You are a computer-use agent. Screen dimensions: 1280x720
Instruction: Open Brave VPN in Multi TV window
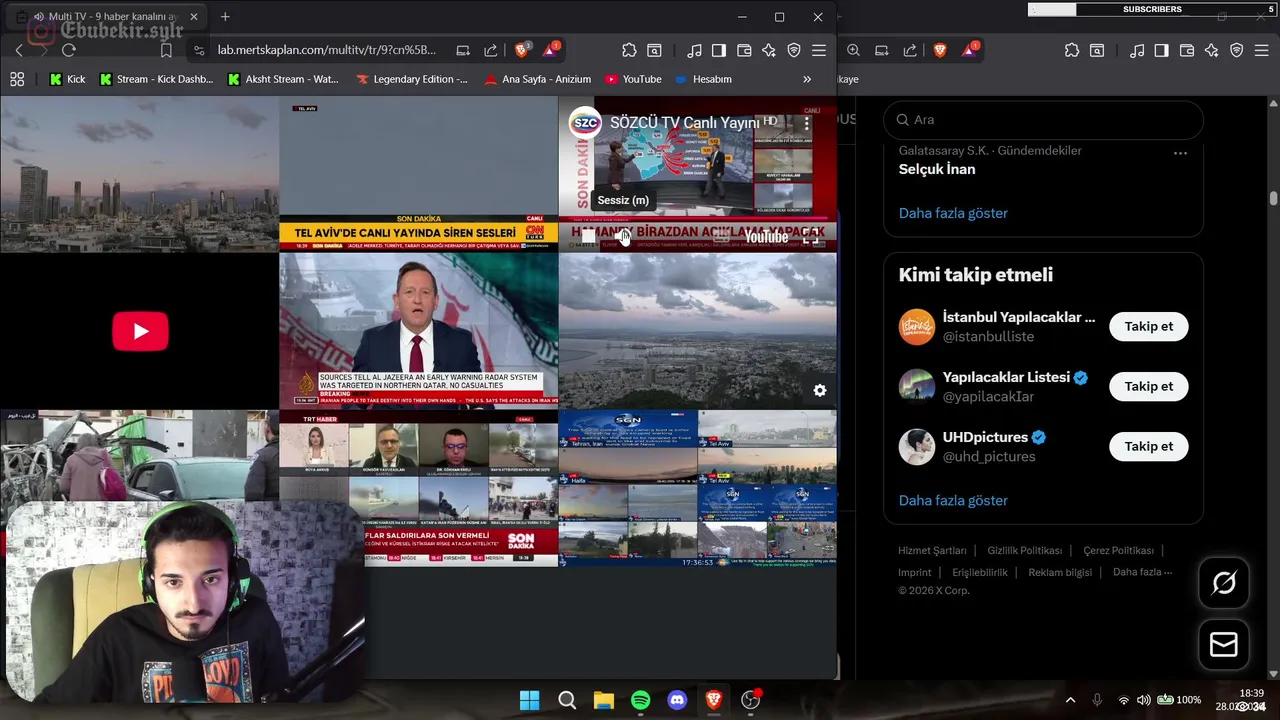tap(794, 50)
